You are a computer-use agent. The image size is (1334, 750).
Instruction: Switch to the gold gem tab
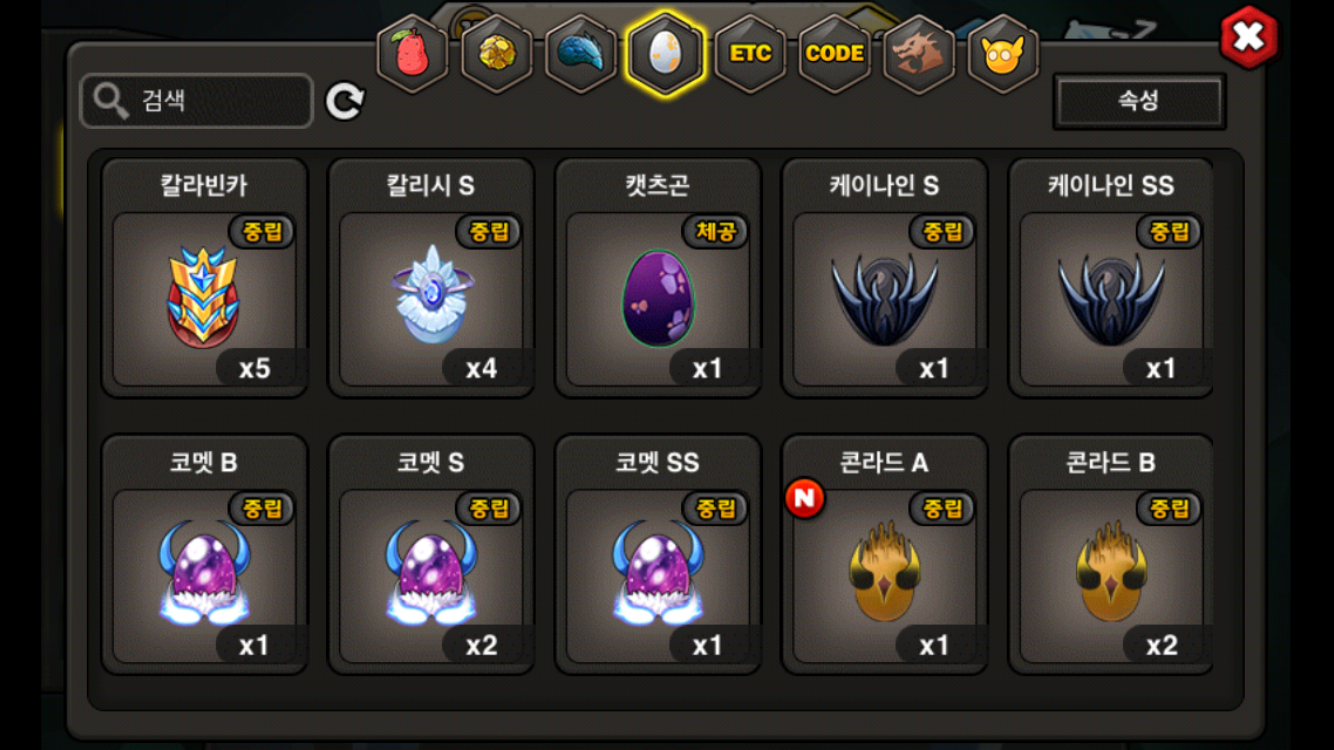point(496,53)
